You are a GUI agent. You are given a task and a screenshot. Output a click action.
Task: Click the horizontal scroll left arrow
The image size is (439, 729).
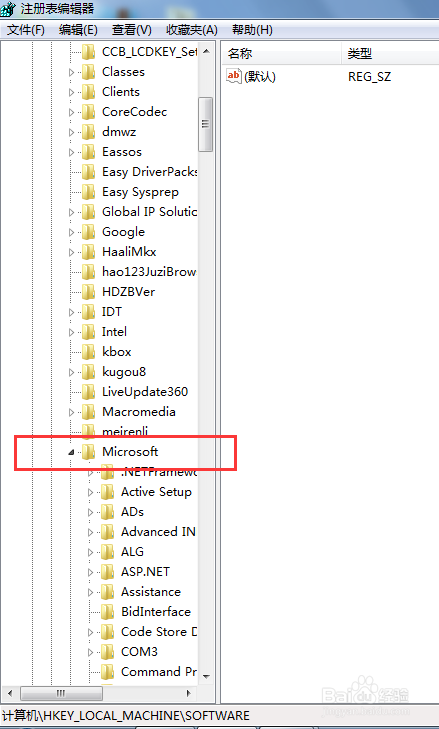(10, 693)
